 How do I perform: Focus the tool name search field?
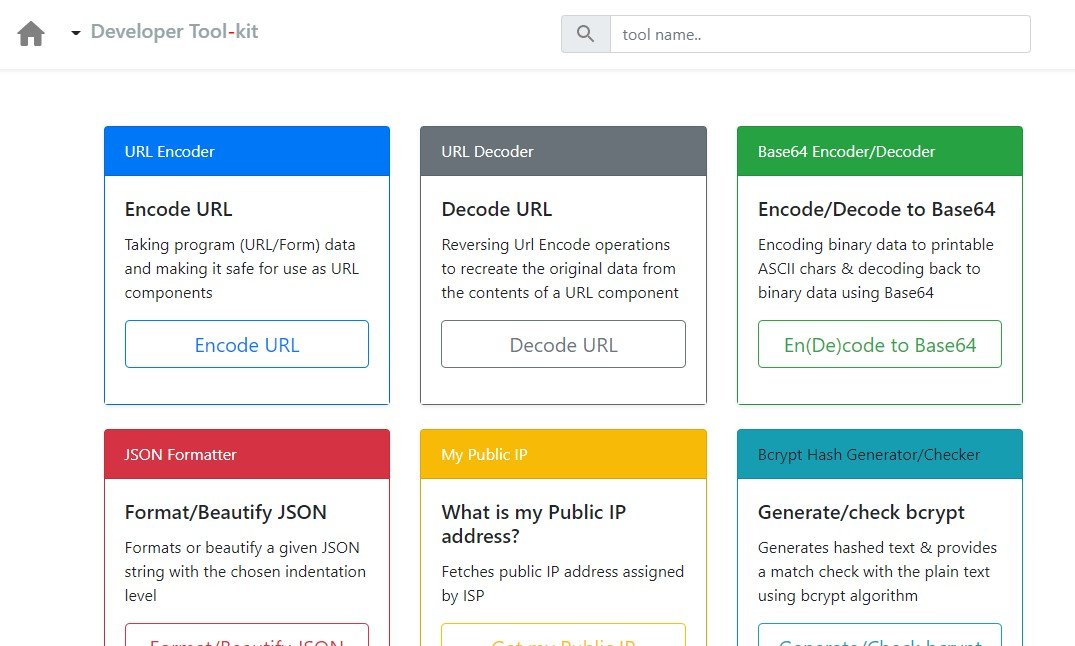(x=820, y=34)
